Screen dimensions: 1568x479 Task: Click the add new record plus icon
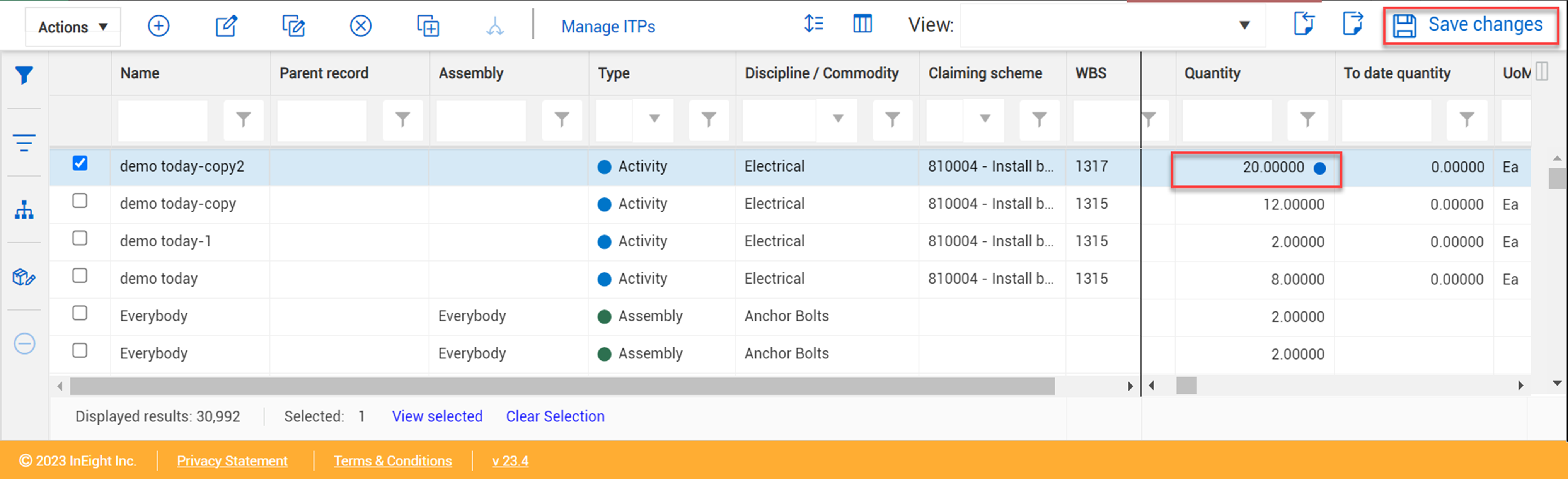[158, 26]
